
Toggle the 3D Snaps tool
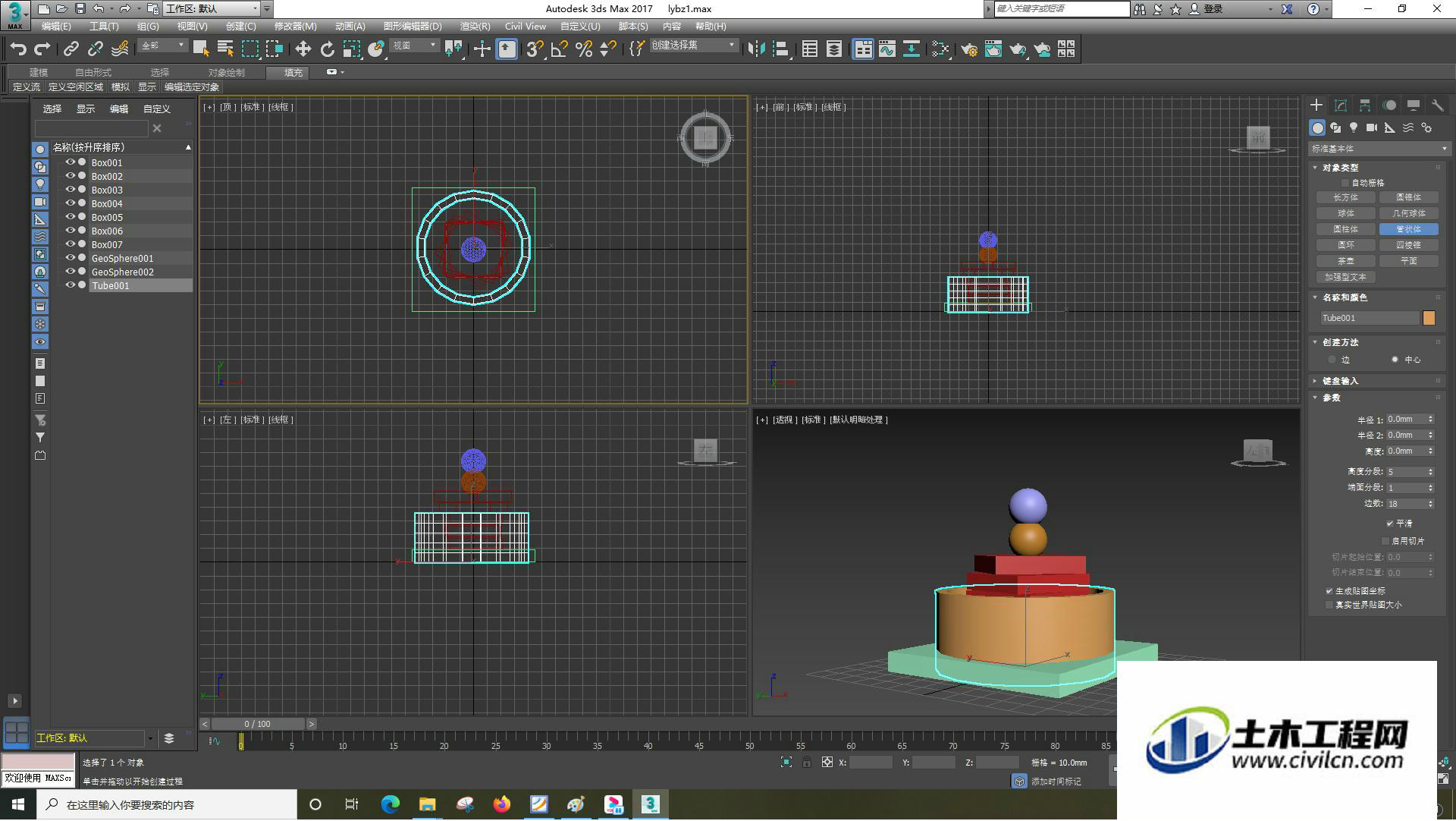(535, 49)
